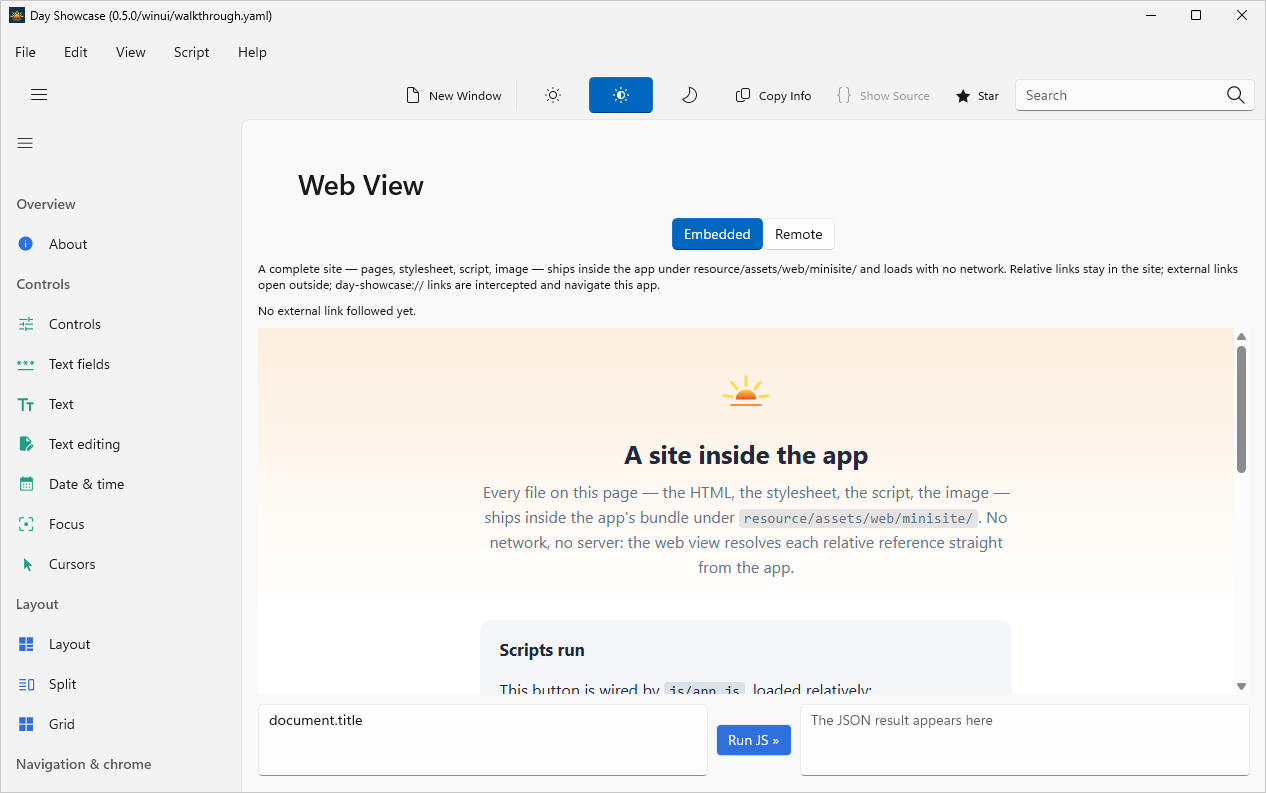Screen dimensions: 1266x793
Task: Click the document.title script input box
Action: click(x=483, y=740)
